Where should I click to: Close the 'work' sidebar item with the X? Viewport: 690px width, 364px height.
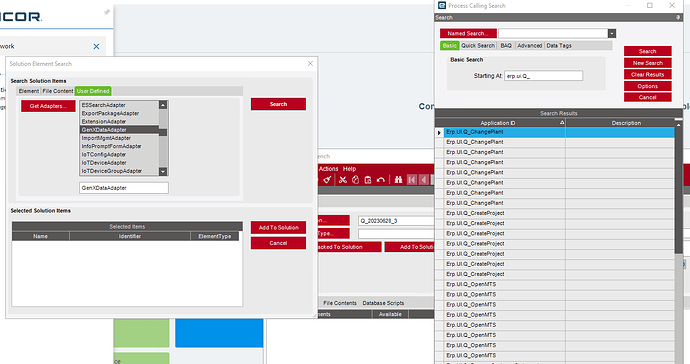tap(96, 46)
